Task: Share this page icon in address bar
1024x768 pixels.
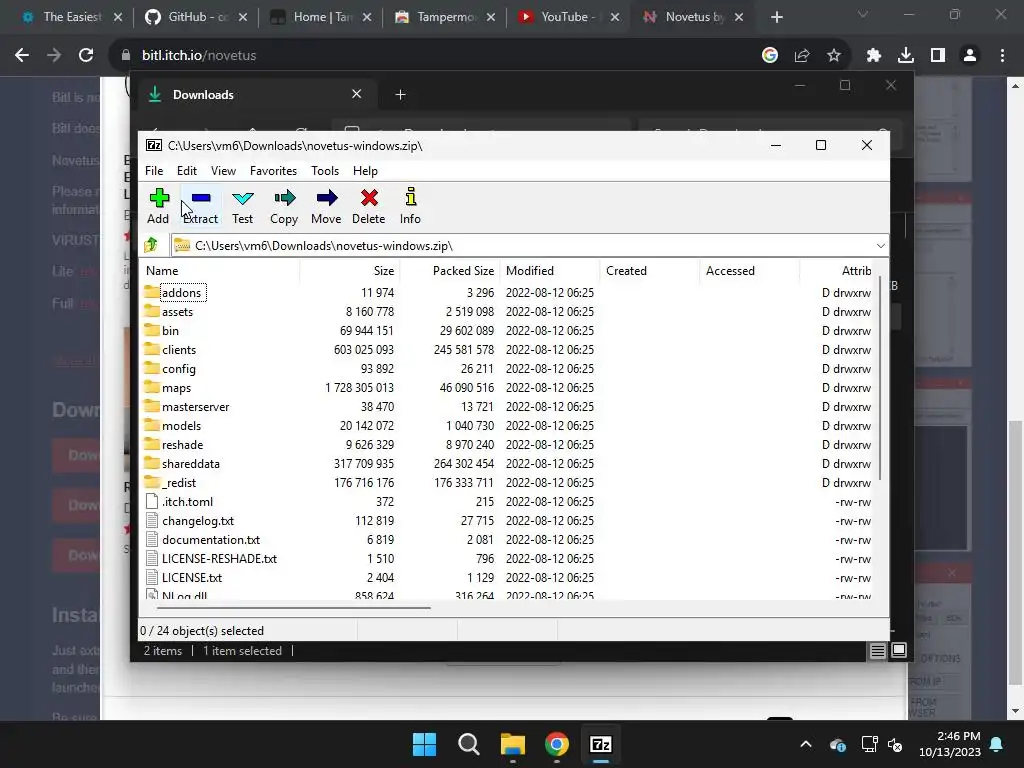Action: click(801, 56)
